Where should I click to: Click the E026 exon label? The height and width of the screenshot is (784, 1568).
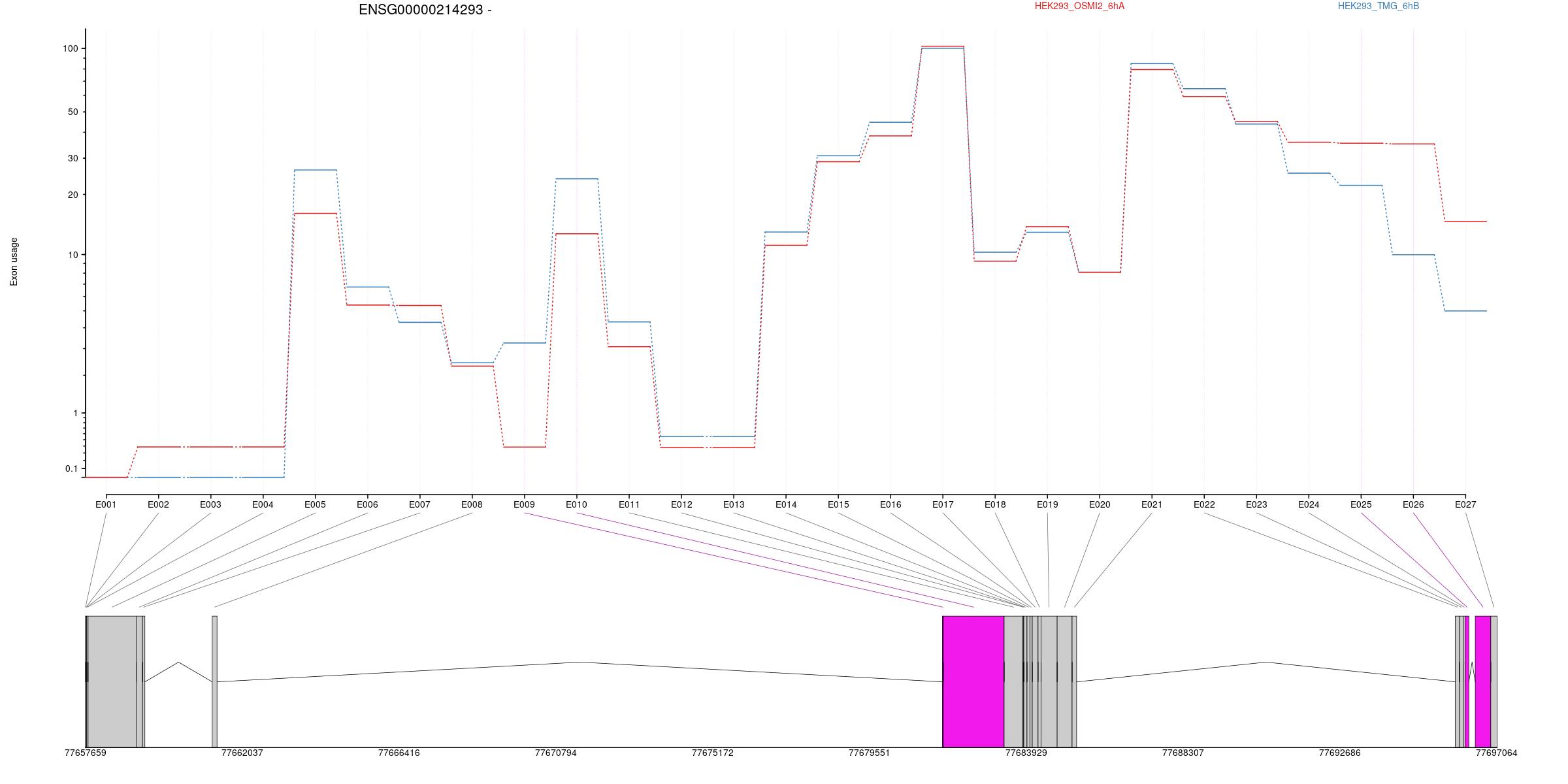pos(1413,504)
